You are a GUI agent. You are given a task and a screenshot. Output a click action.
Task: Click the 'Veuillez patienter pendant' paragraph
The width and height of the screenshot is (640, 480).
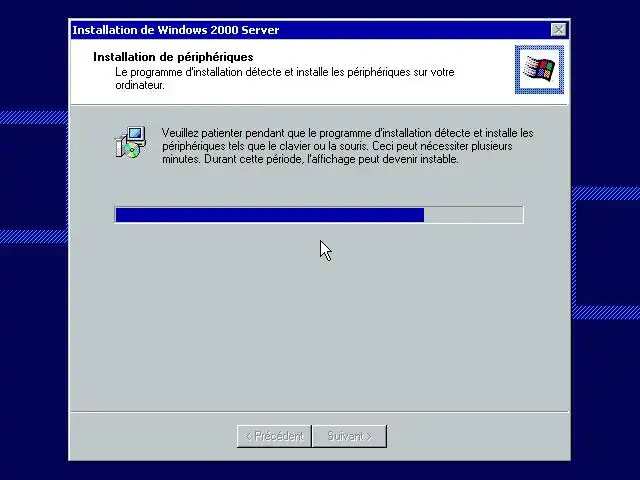[x=348, y=146]
